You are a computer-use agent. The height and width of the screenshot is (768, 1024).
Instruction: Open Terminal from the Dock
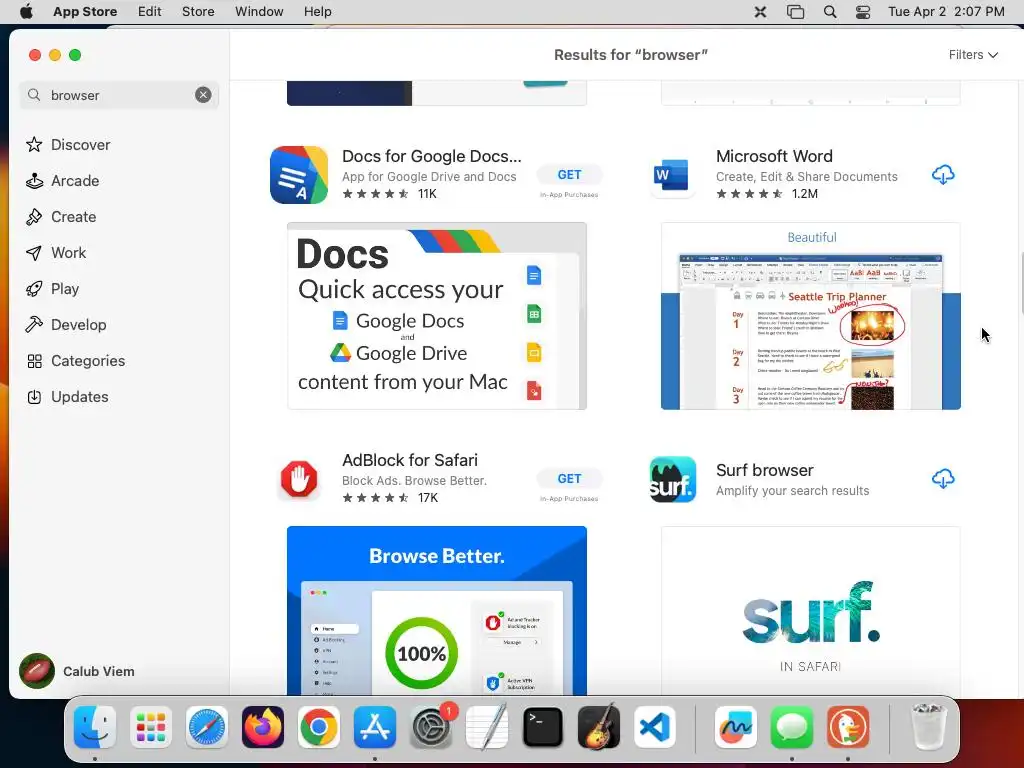pyautogui.click(x=543, y=727)
